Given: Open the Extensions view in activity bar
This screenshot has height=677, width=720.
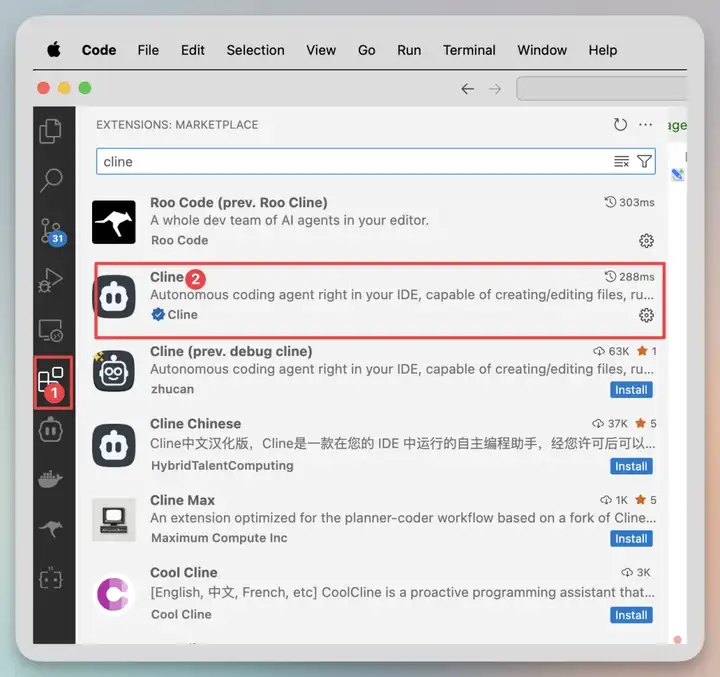Looking at the screenshot, I should (x=51, y=381).
